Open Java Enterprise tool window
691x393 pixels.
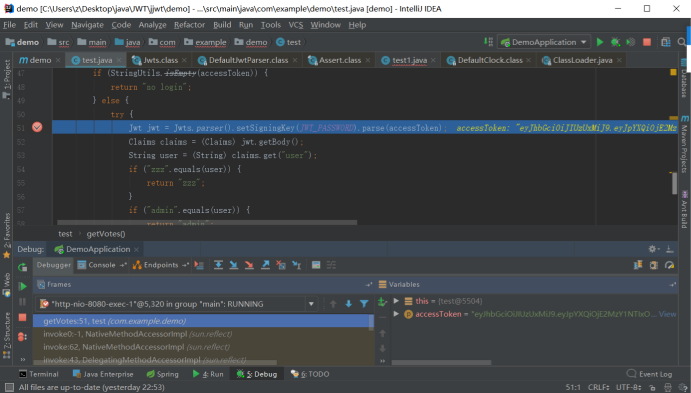pyautogui.click(x=103, y=374)
